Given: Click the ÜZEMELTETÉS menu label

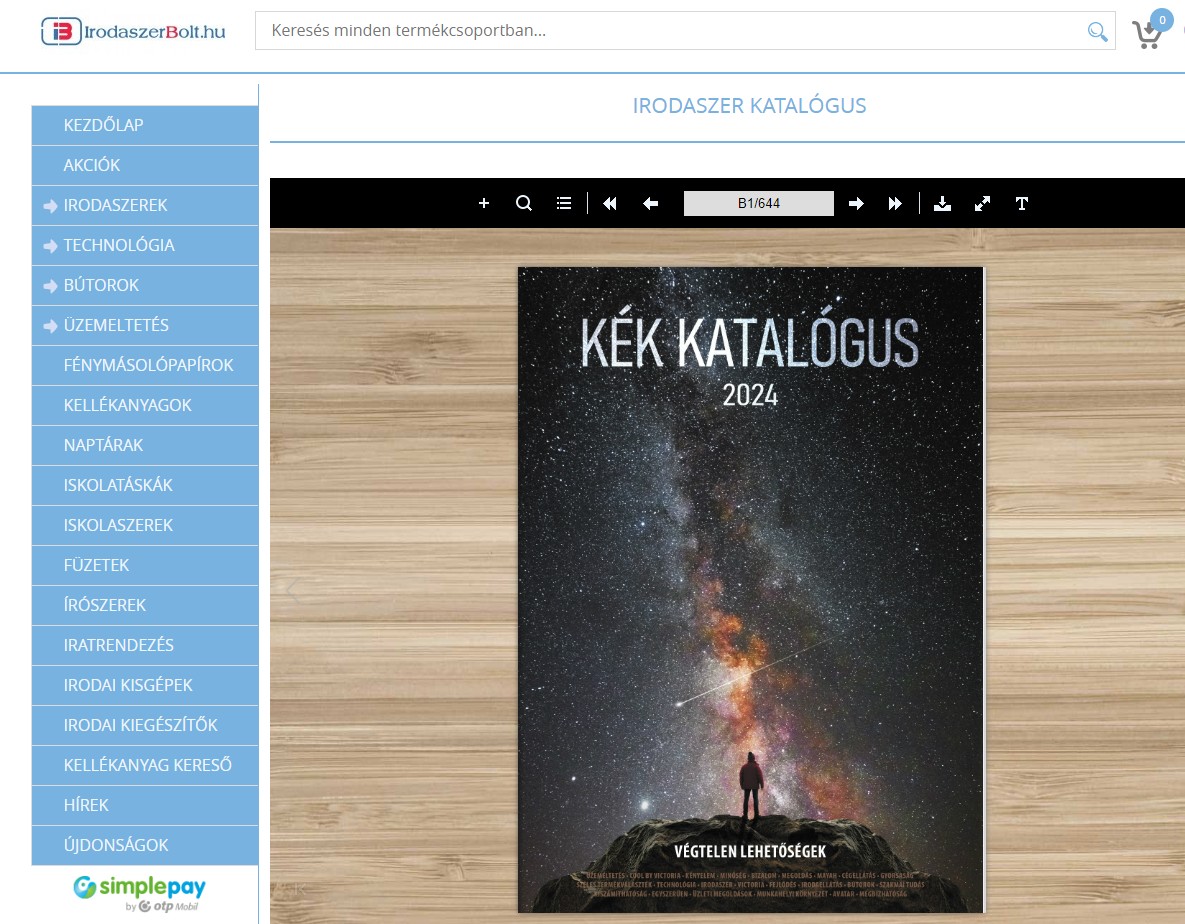Looking at the screenshot, I should click(x=116, y=326).
